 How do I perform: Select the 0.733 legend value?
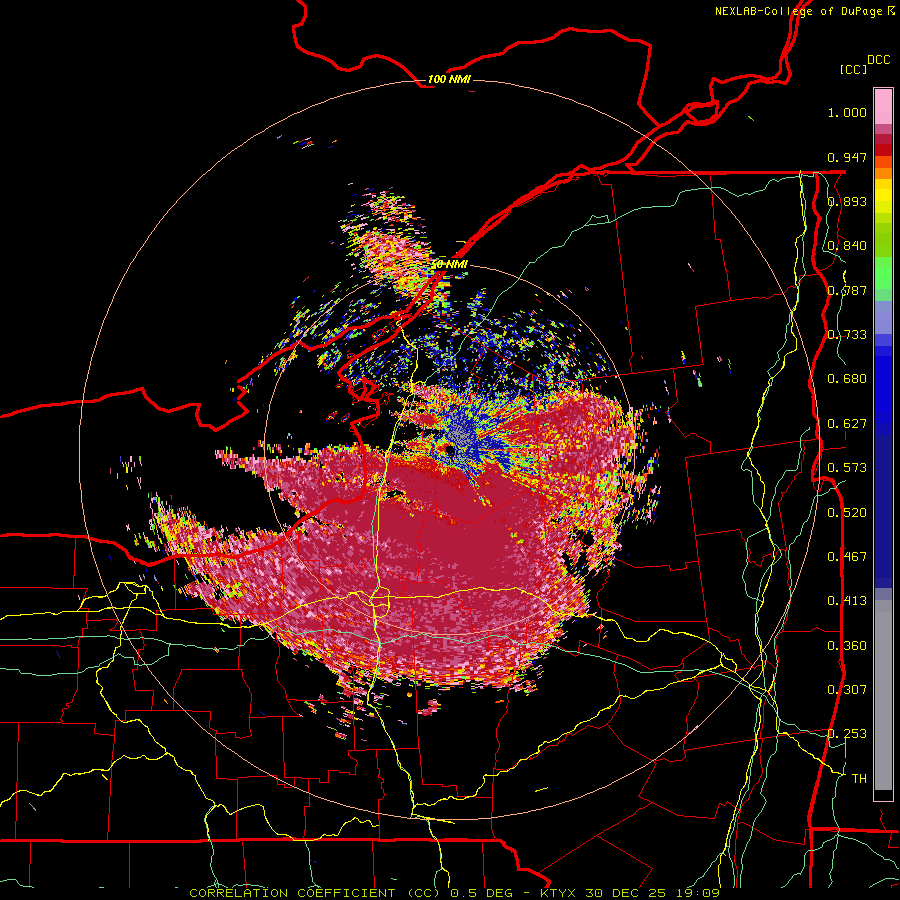pyautogui.click(x=847, y=335)
